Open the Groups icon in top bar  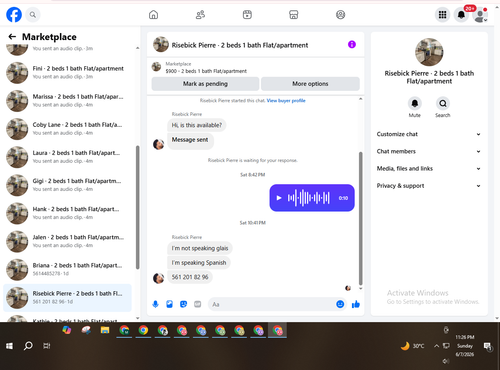click(340, 15)
